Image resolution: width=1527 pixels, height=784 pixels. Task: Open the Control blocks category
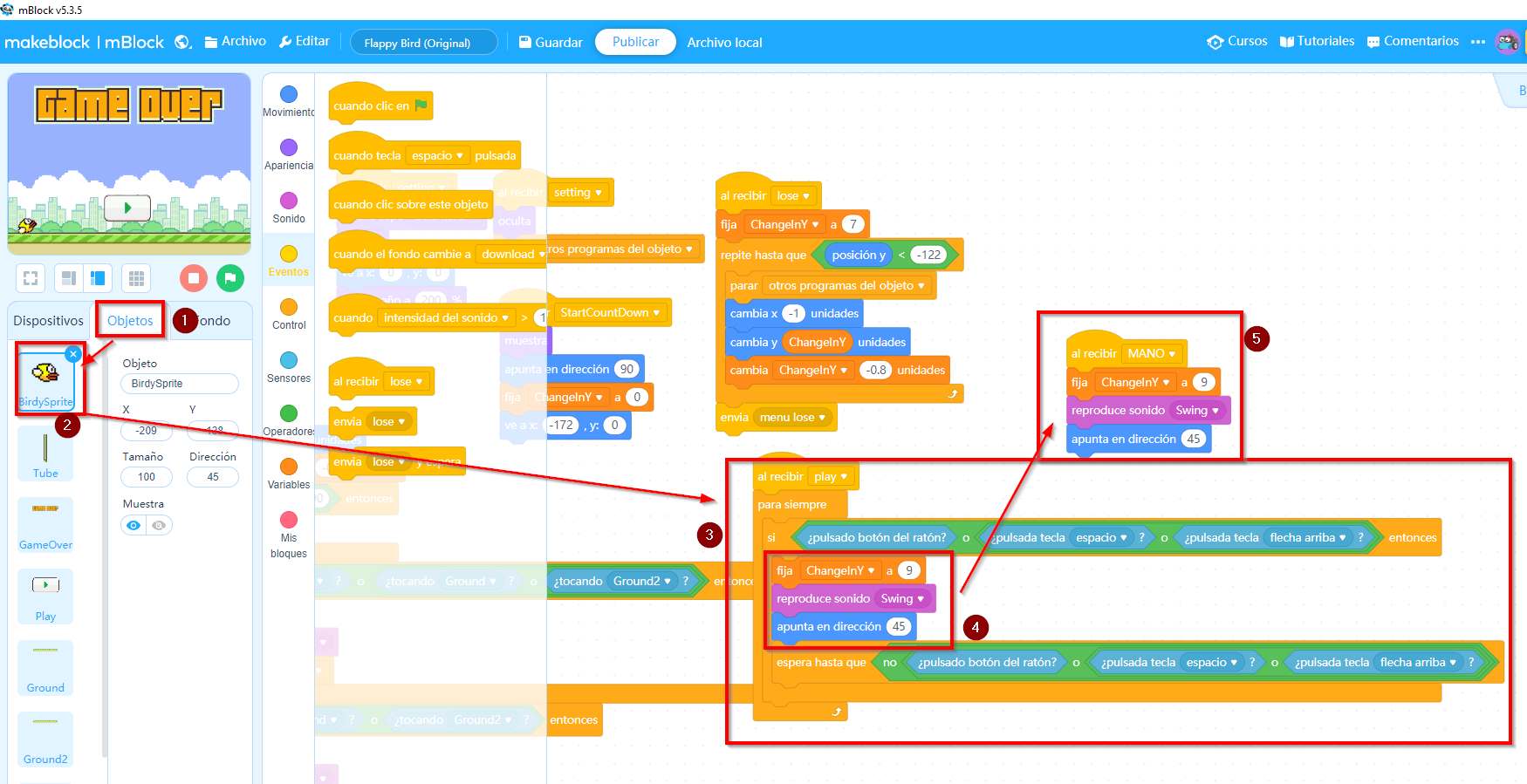point(289,314)
